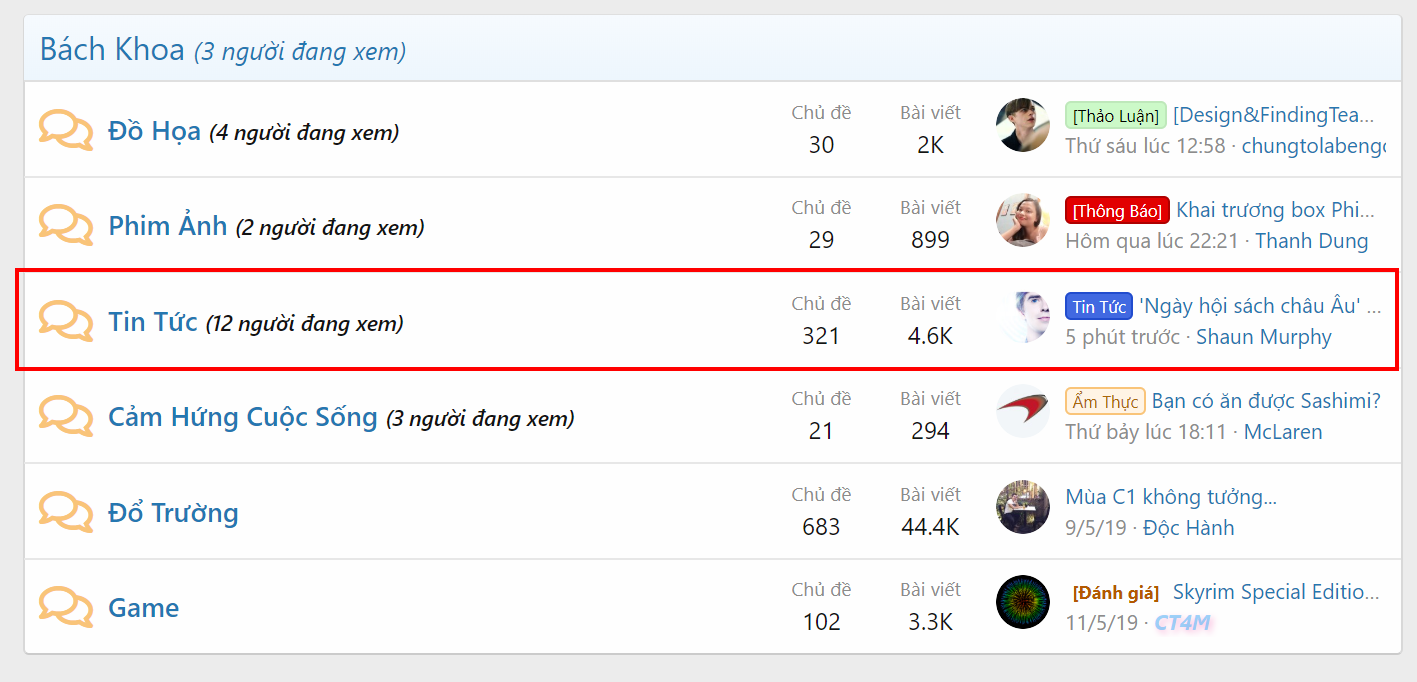
Task: Click McLaren's avatar thumbnail
Action: (x=1022, y=411)
